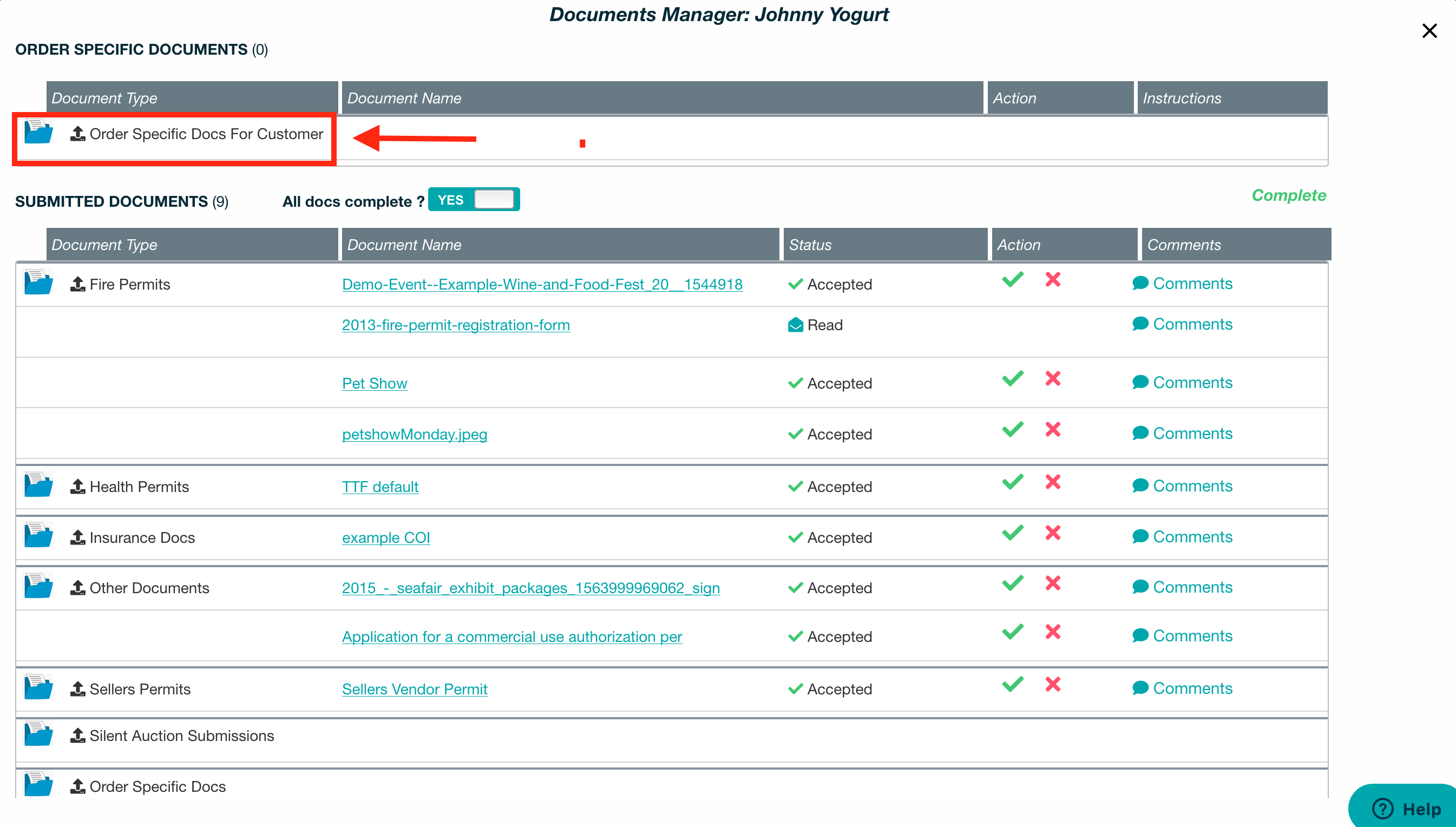Accept the commercial use authorization application

pos(1013,632)
